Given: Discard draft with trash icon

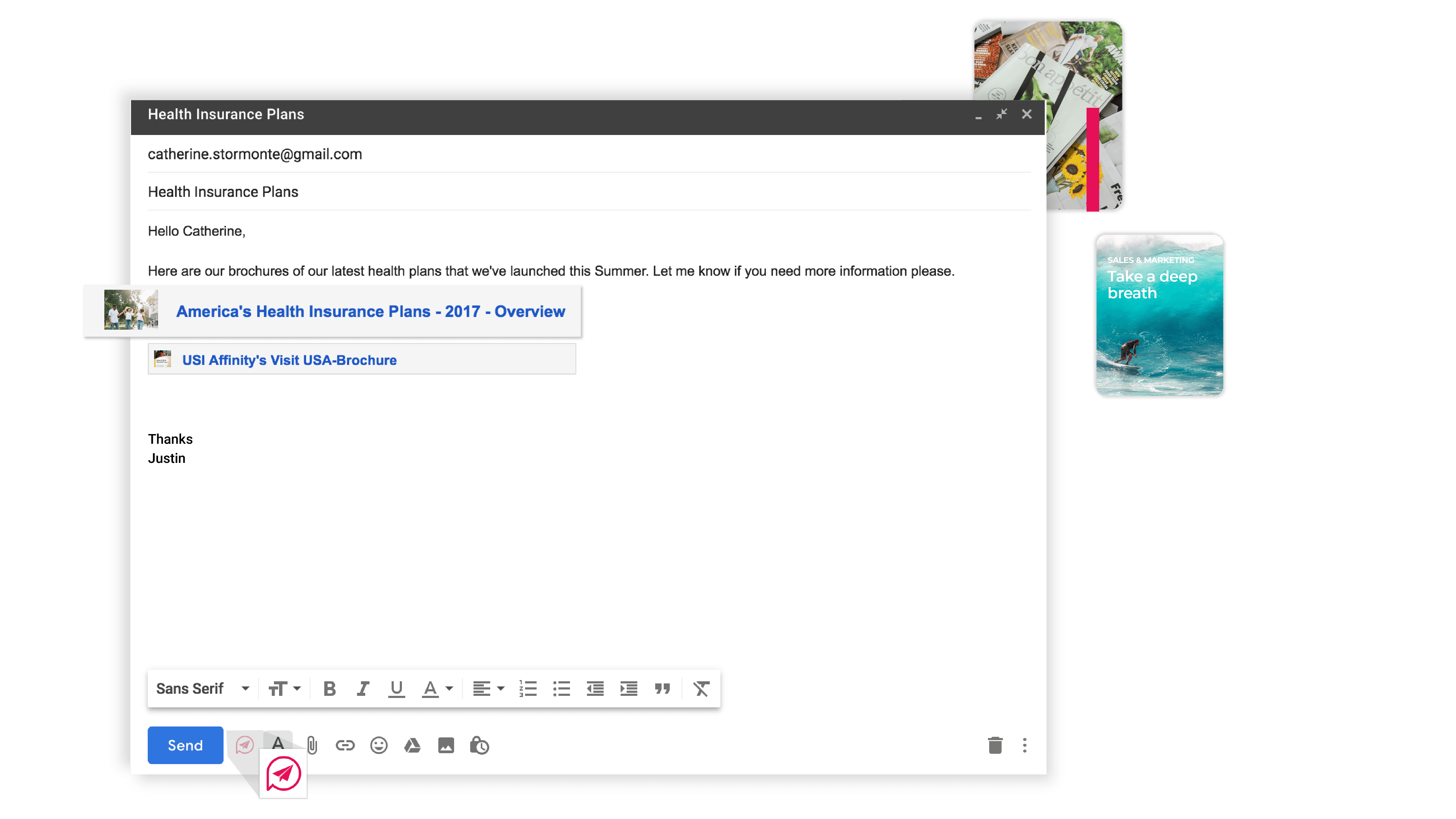Looking at the screenshot, I should pyautogui.click(x=995, y=745).
